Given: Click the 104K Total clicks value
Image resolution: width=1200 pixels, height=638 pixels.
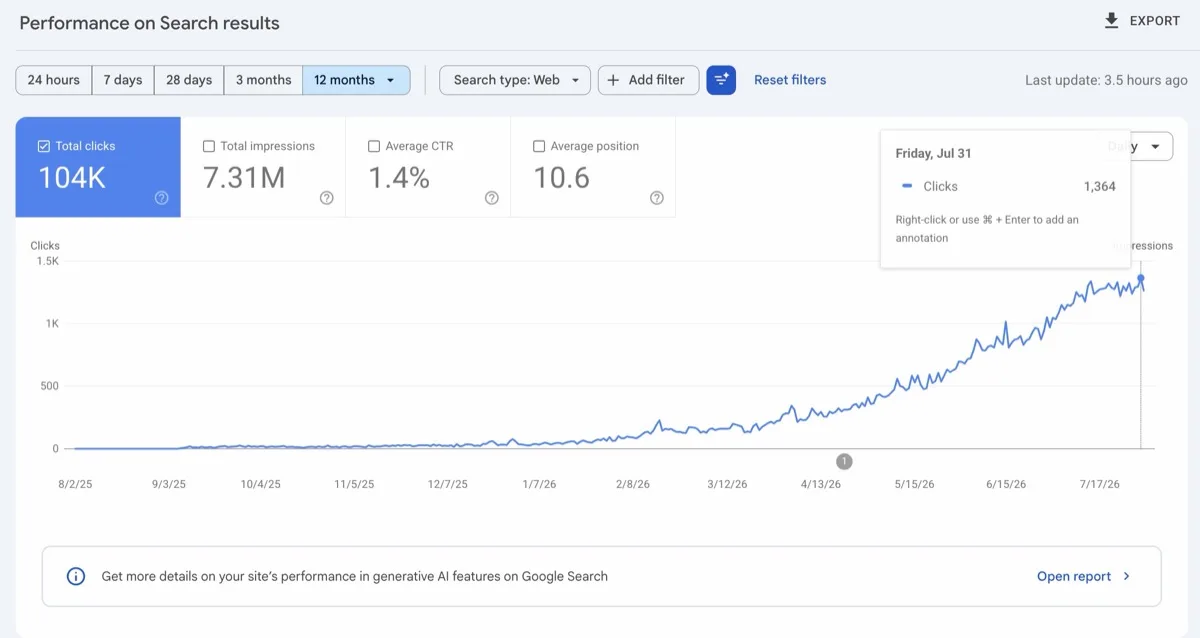Looking at the screenshot, I should pyautogui.click(x=72, y=178).
